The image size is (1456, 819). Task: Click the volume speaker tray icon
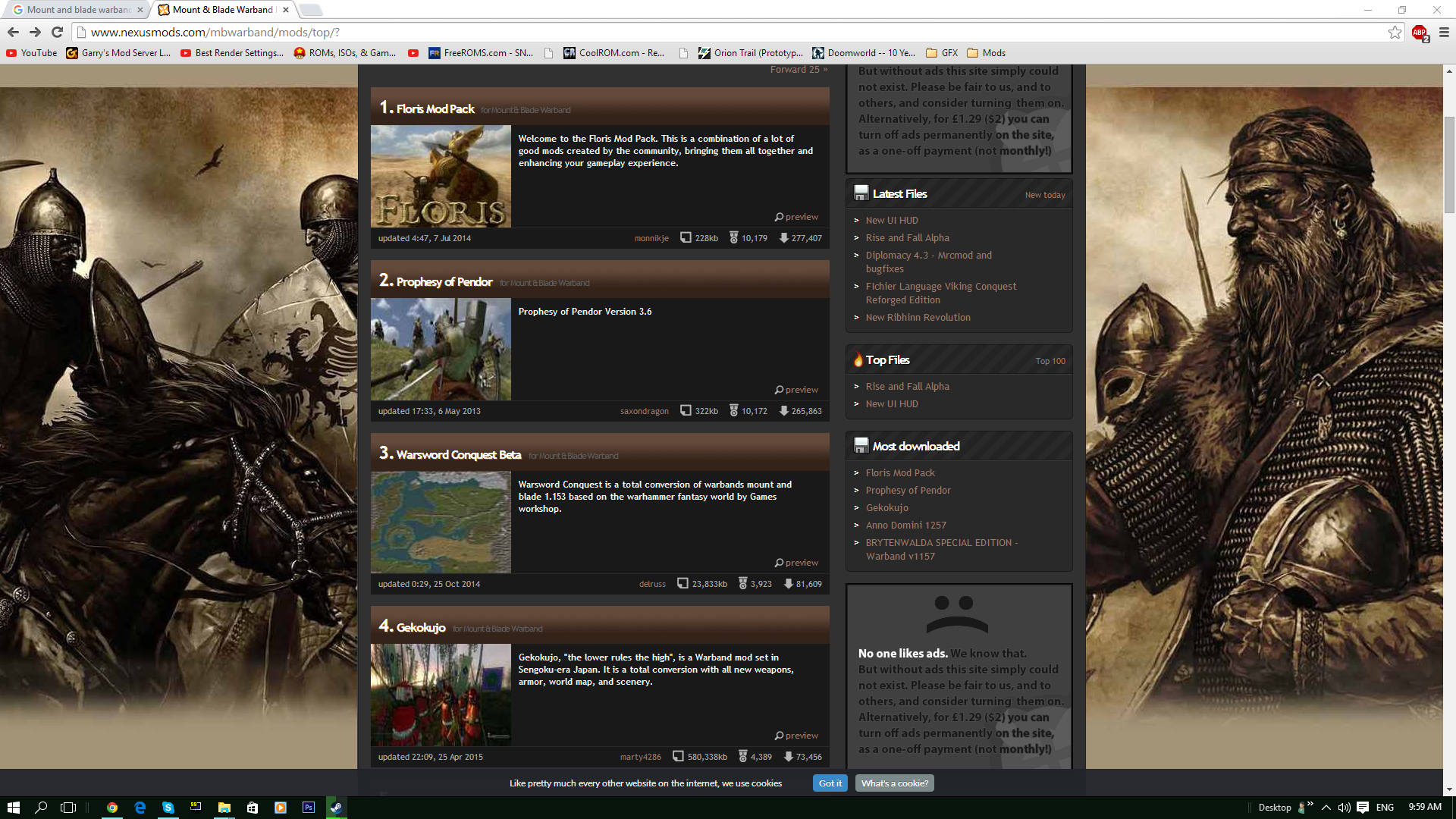click(x=1344, y=808)
